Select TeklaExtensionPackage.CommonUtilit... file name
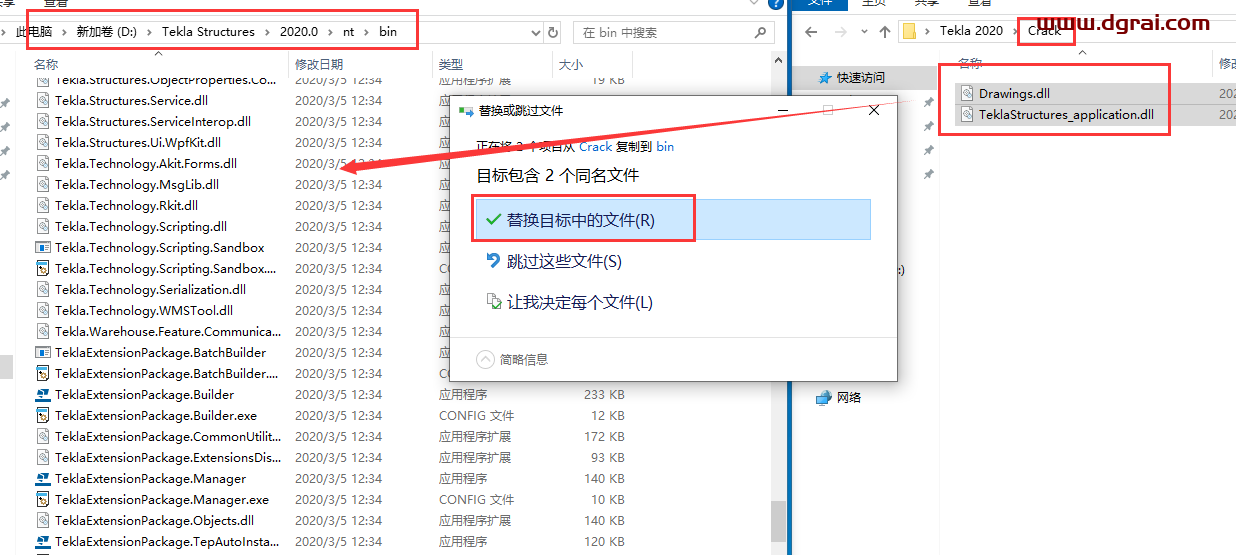The image size is (1236, 555). (168, 436)
